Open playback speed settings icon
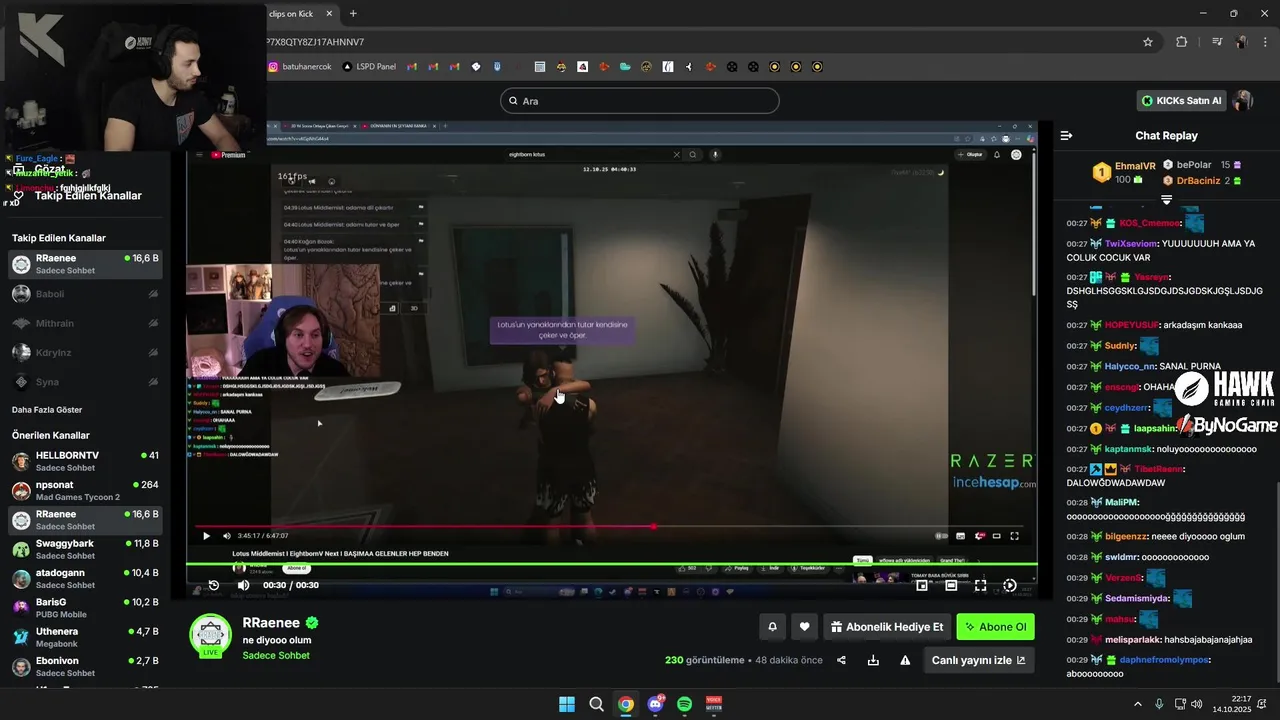The image size is (1280, 720). point(1009,586)
